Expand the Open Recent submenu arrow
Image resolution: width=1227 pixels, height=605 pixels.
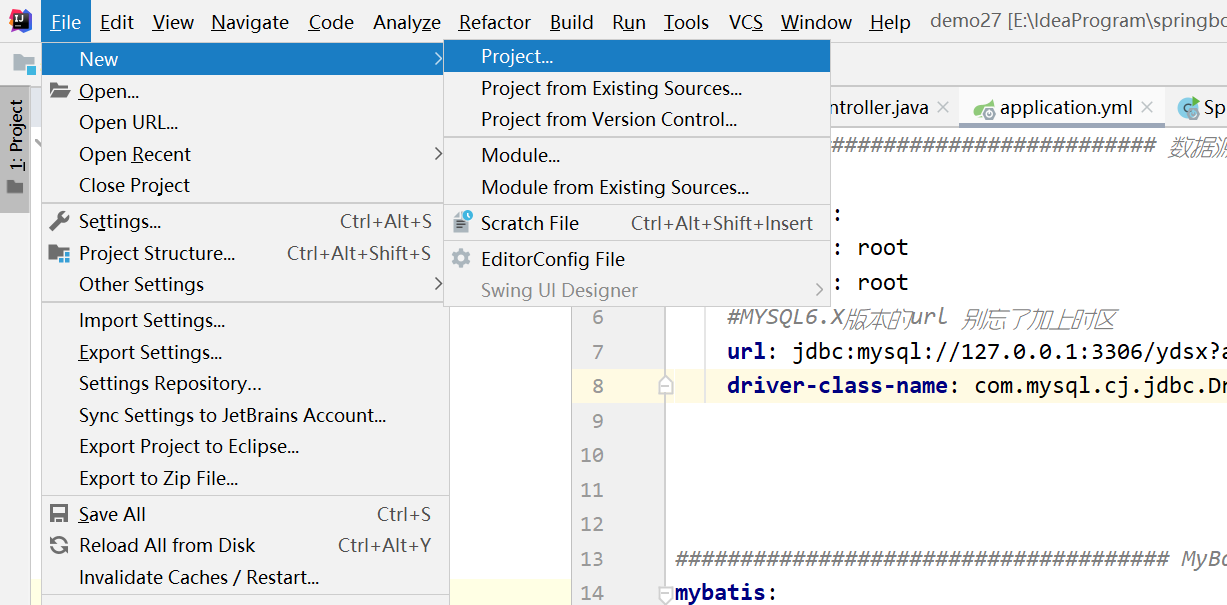click(x=438, y=154)
